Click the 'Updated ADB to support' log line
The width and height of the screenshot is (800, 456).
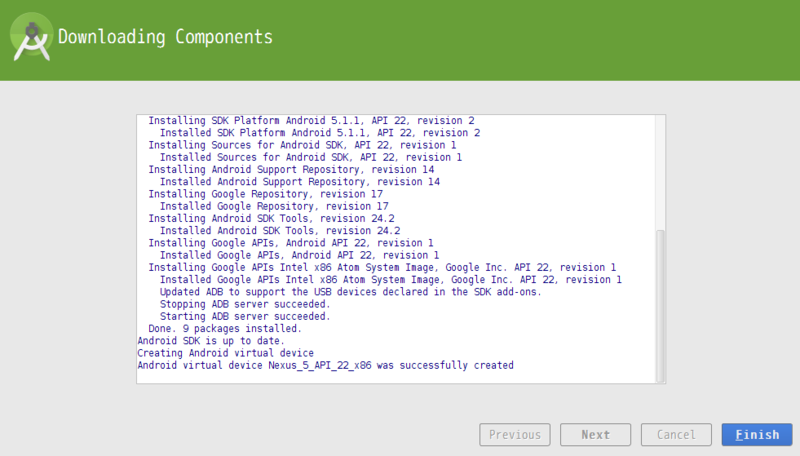click(x=351, y=292)
